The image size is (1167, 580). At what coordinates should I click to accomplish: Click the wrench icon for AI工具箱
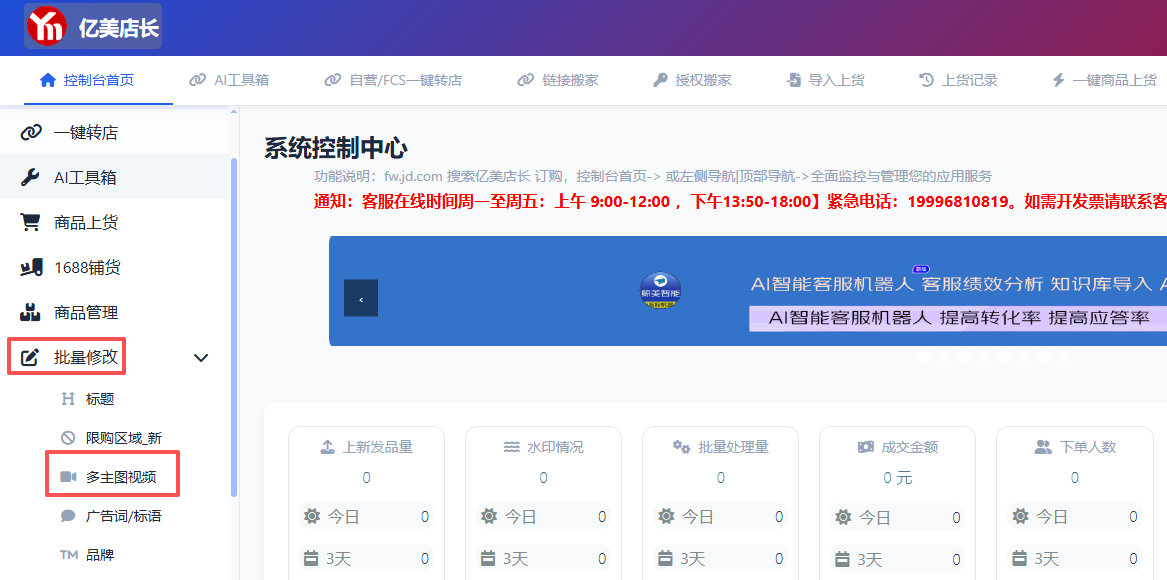[x=31, y=177]
